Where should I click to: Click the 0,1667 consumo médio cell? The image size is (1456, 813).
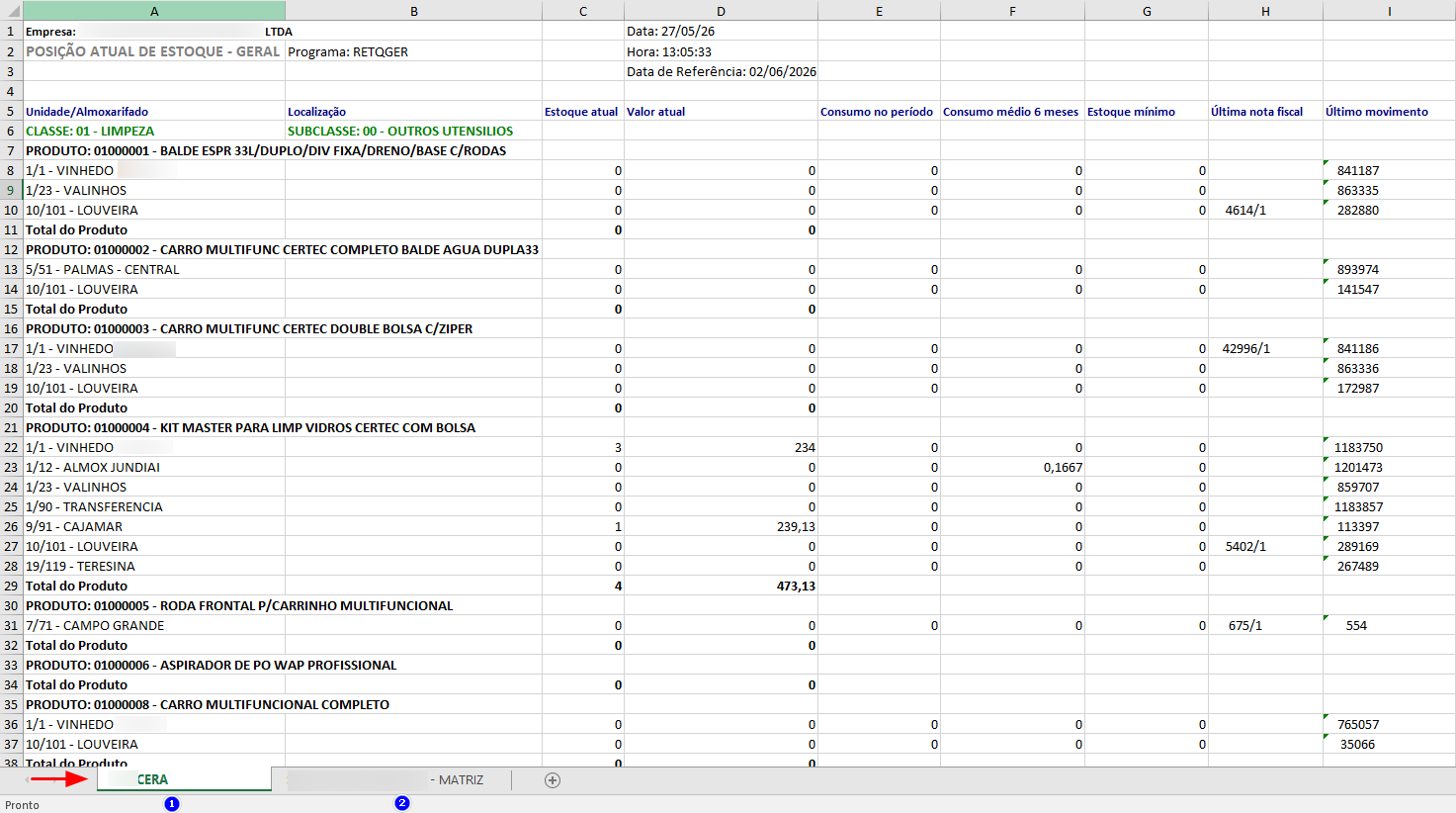click(x=1012, y=467)
